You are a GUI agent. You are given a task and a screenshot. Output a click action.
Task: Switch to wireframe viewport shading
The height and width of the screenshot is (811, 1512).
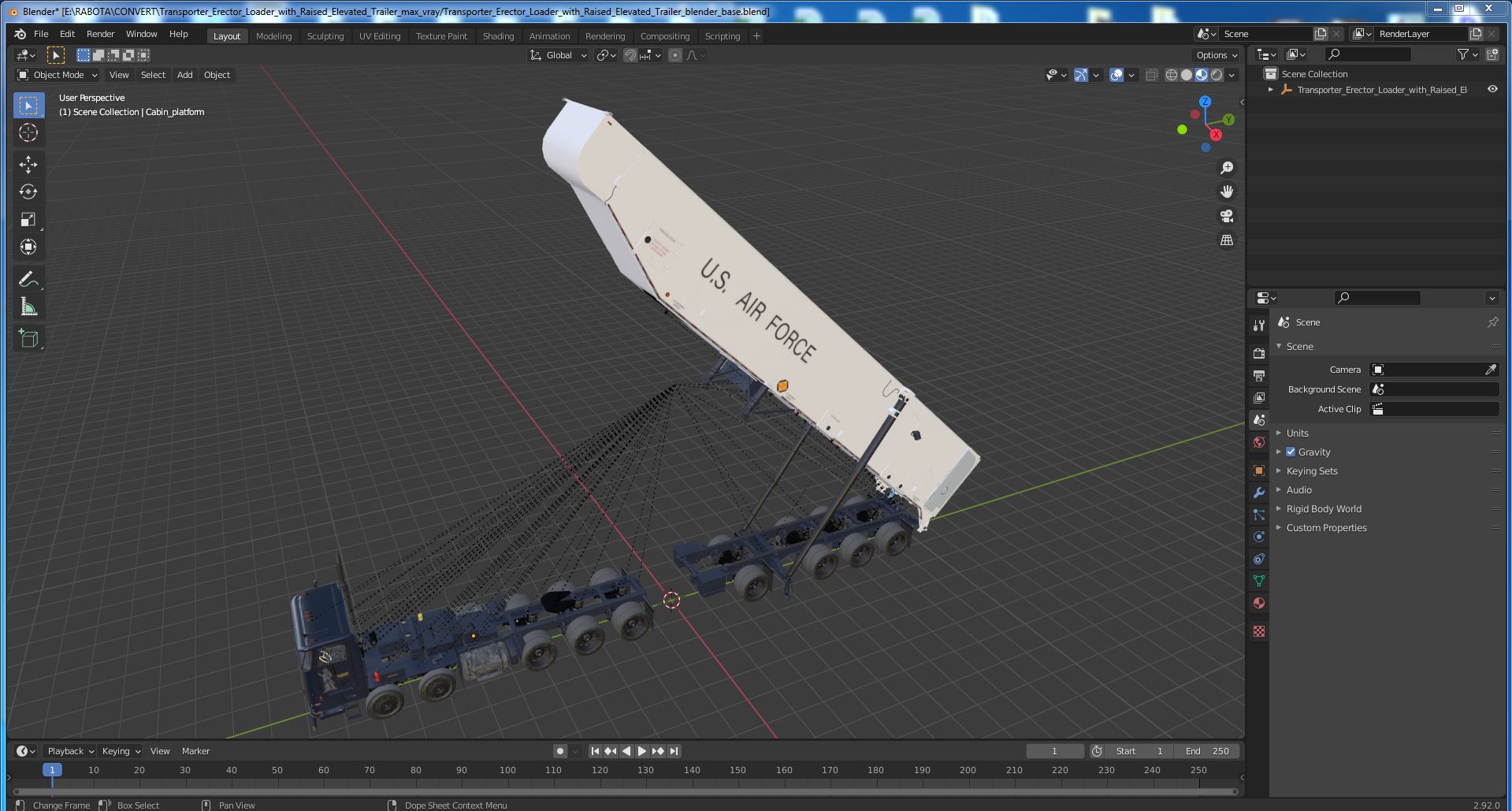point(1172,75)
